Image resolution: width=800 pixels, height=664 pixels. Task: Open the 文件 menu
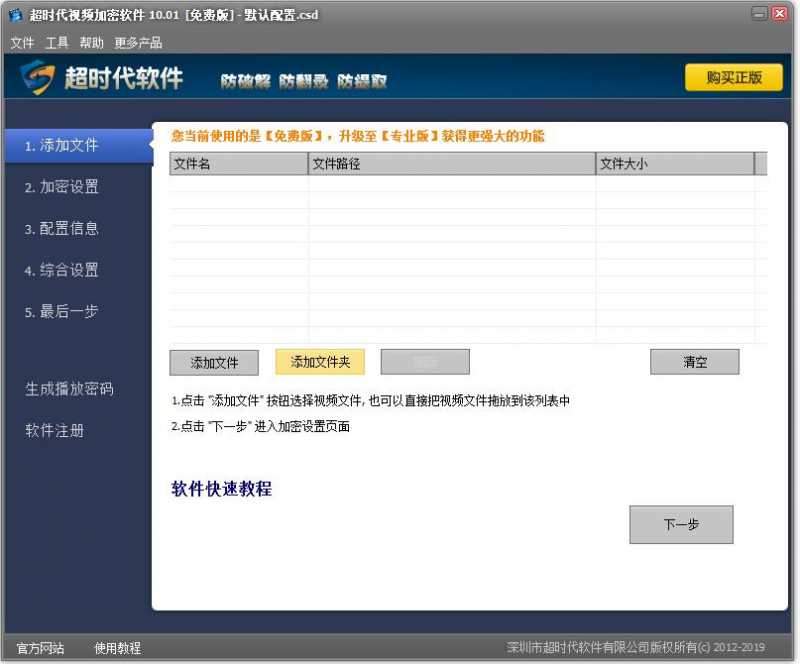[x=22, y=43]
